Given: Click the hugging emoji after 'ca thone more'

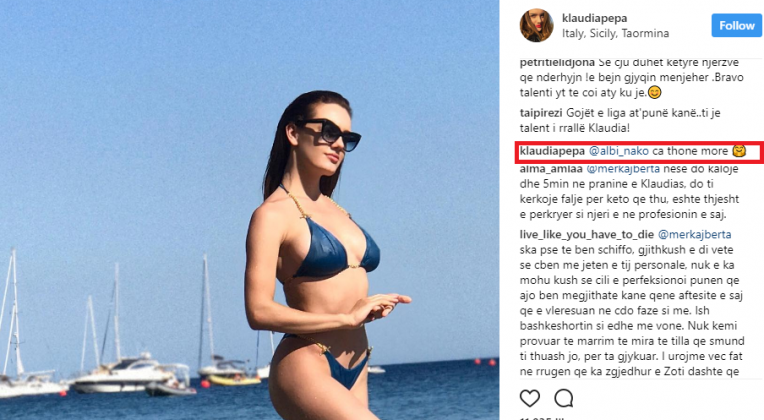Looking at the screenshot, I should [739, 151].
